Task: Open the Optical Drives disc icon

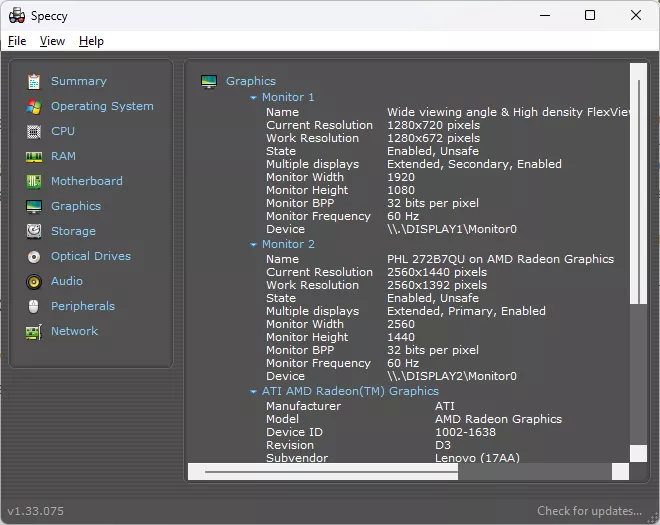Action: [x=34, y=257]
